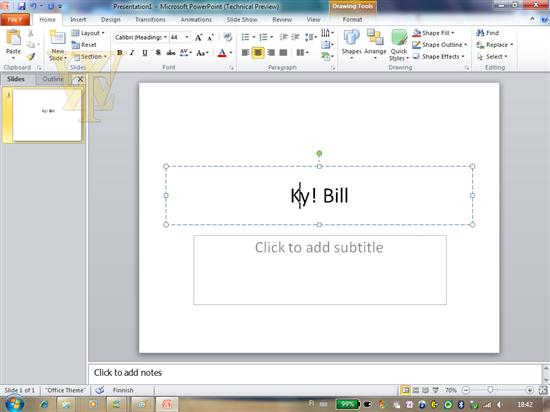Click the Clear All Formatting icon
The width and height of the screenshot is (550, 412).
(228, 37)
